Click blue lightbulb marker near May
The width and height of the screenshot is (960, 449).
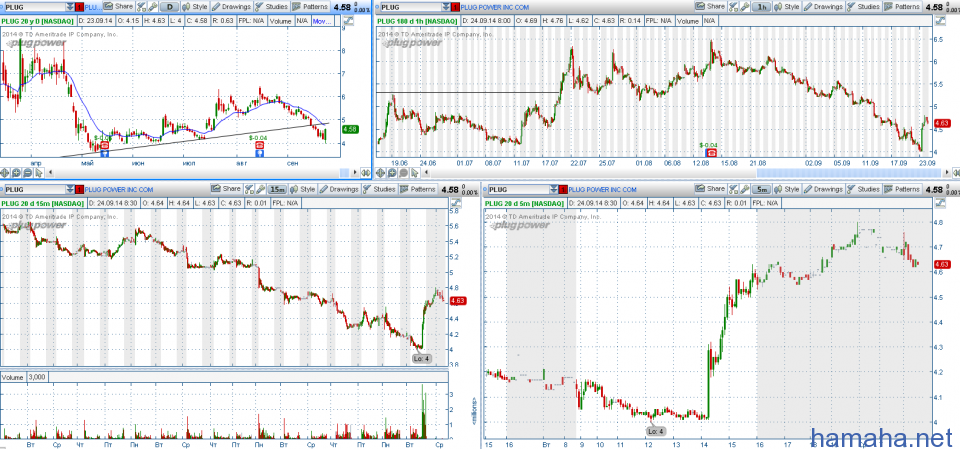click(x=104, y=153)
